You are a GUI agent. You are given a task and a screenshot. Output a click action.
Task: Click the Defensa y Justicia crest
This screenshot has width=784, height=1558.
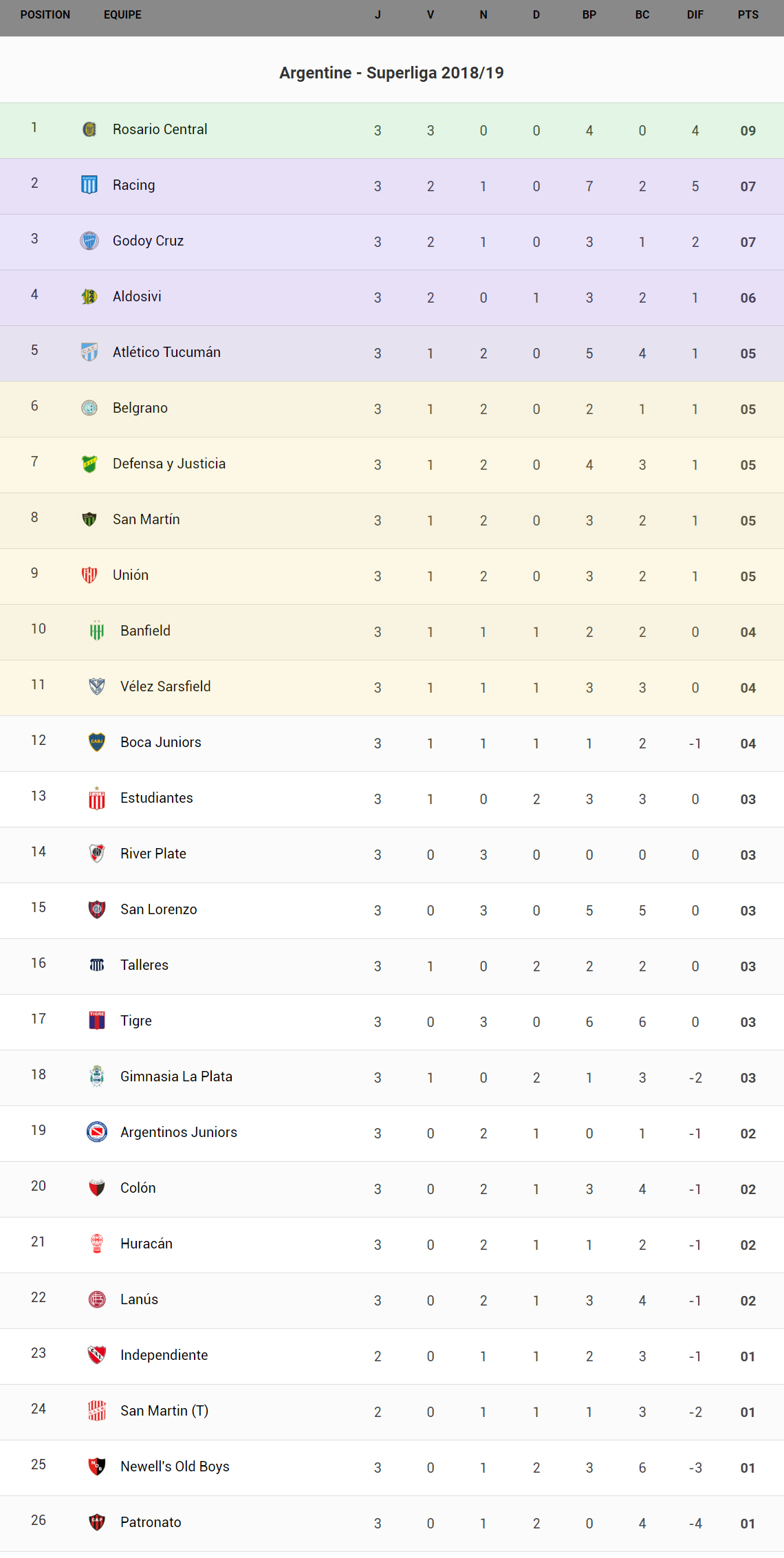point(89,464)
